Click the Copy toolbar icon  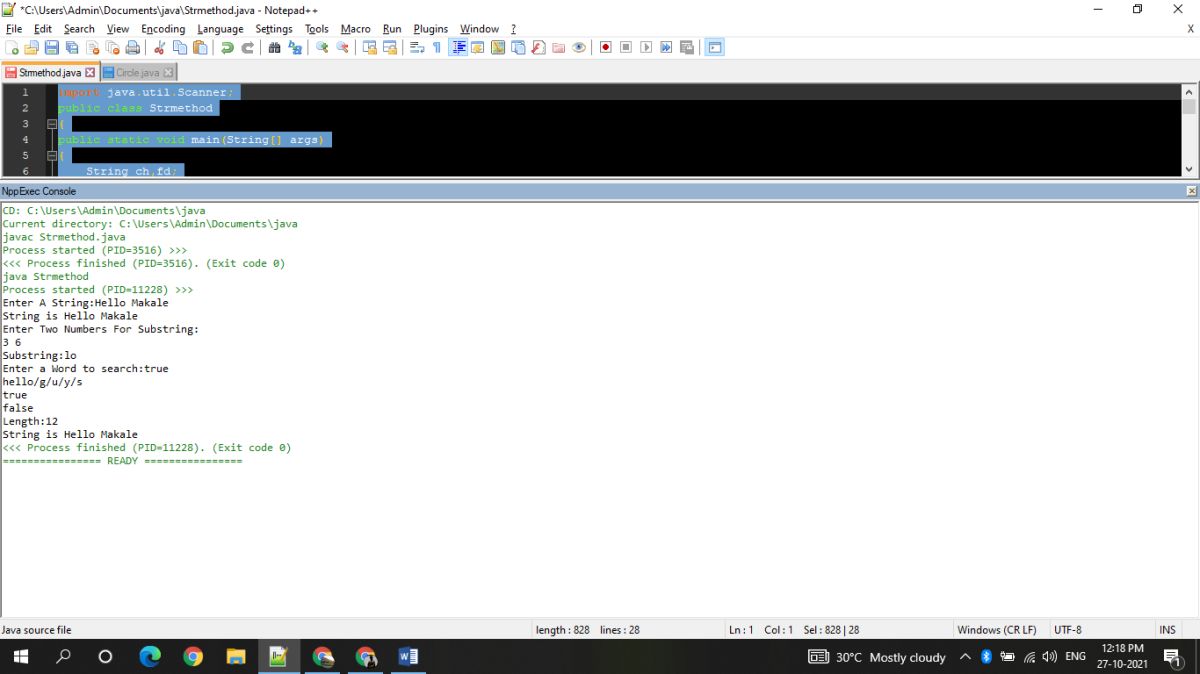[180, 47]
